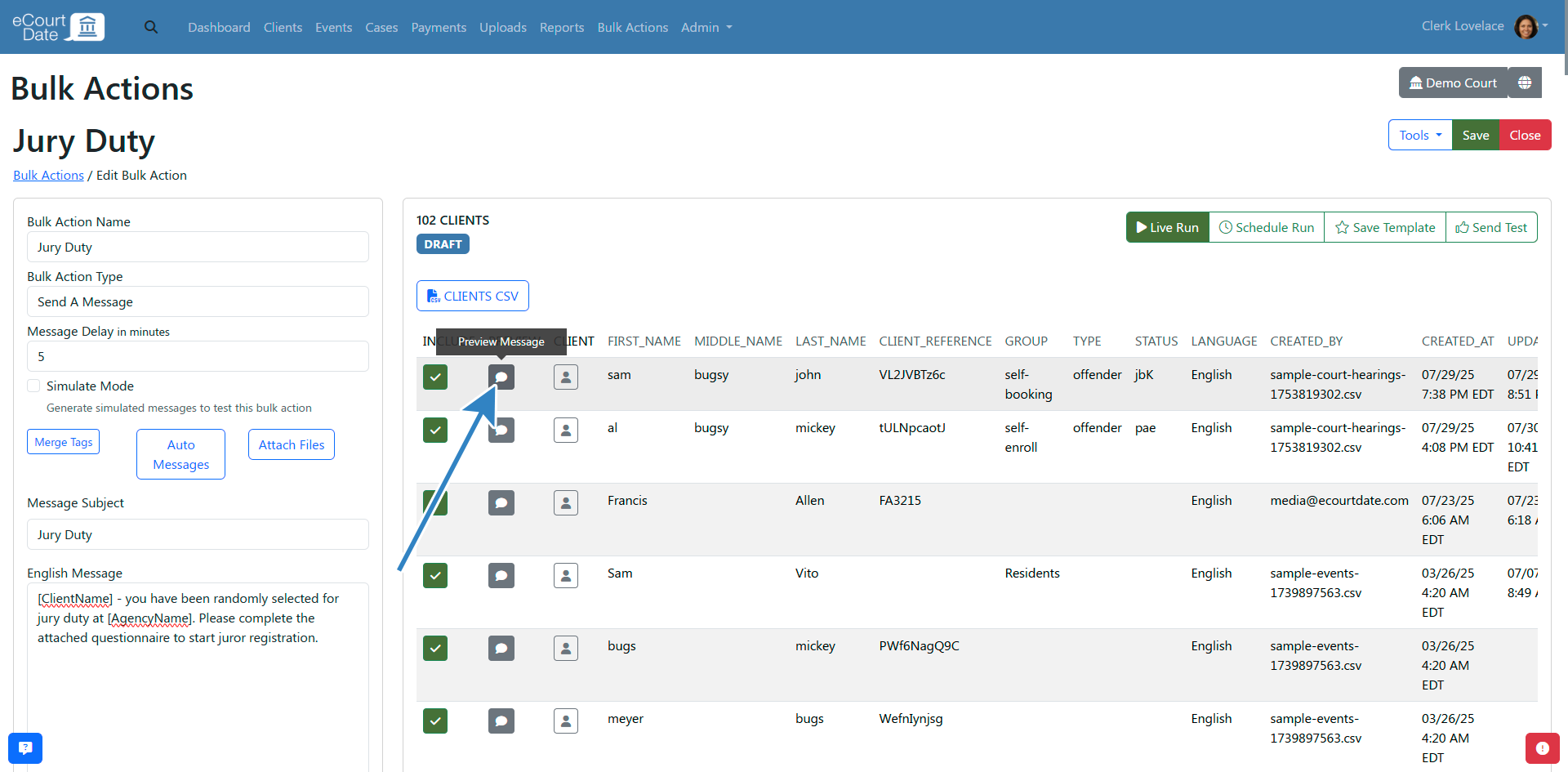1568x772 pixels.
Task: Open Bulk Actions in navigation bar
Action: [633, 27]
